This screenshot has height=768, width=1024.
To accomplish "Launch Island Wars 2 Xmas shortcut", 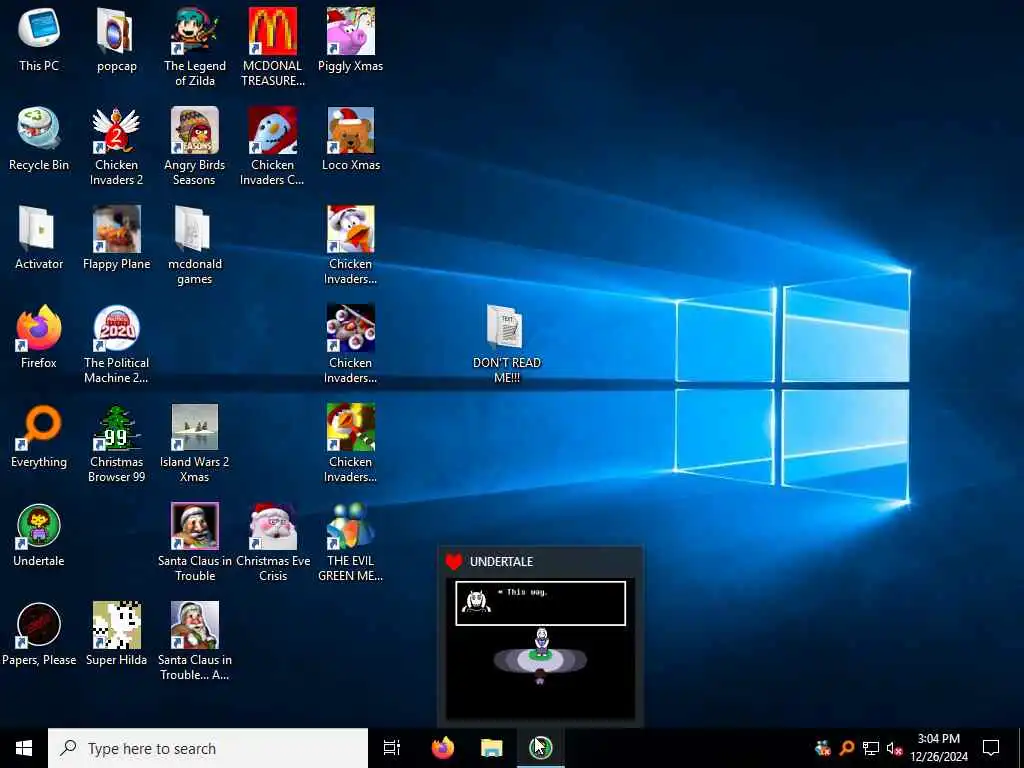I will point(195,444).
